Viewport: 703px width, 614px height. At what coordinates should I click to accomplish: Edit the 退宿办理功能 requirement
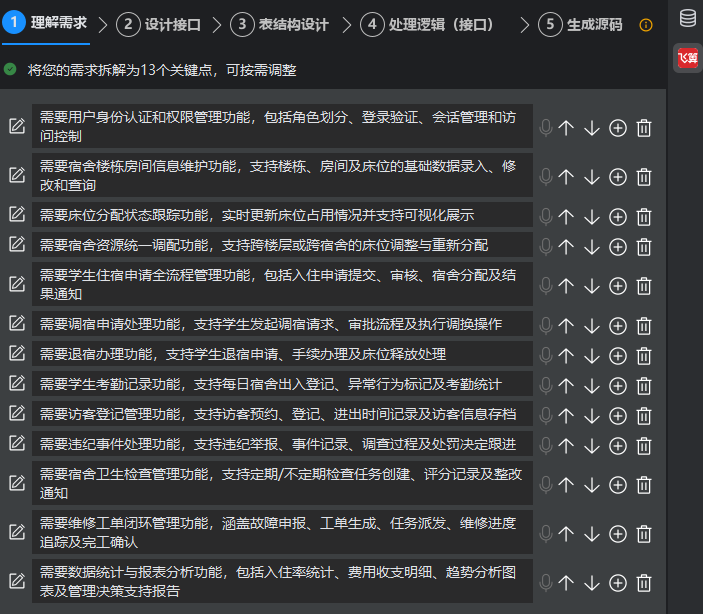17,353
